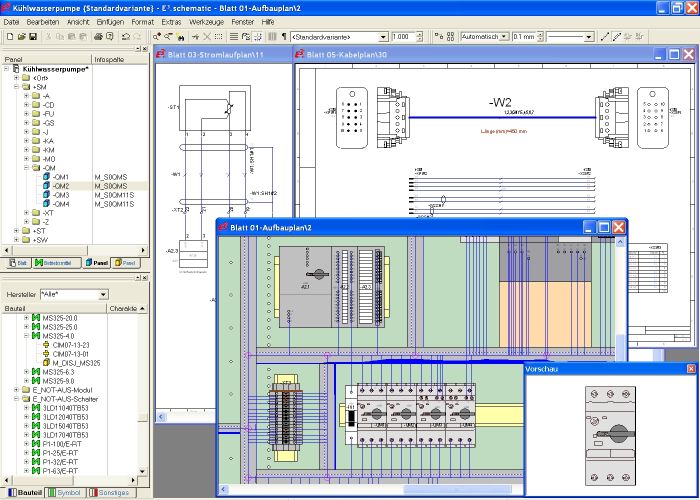Click the New document icon
The width and height of the screenshot is (700, 500).
(8, 37)
